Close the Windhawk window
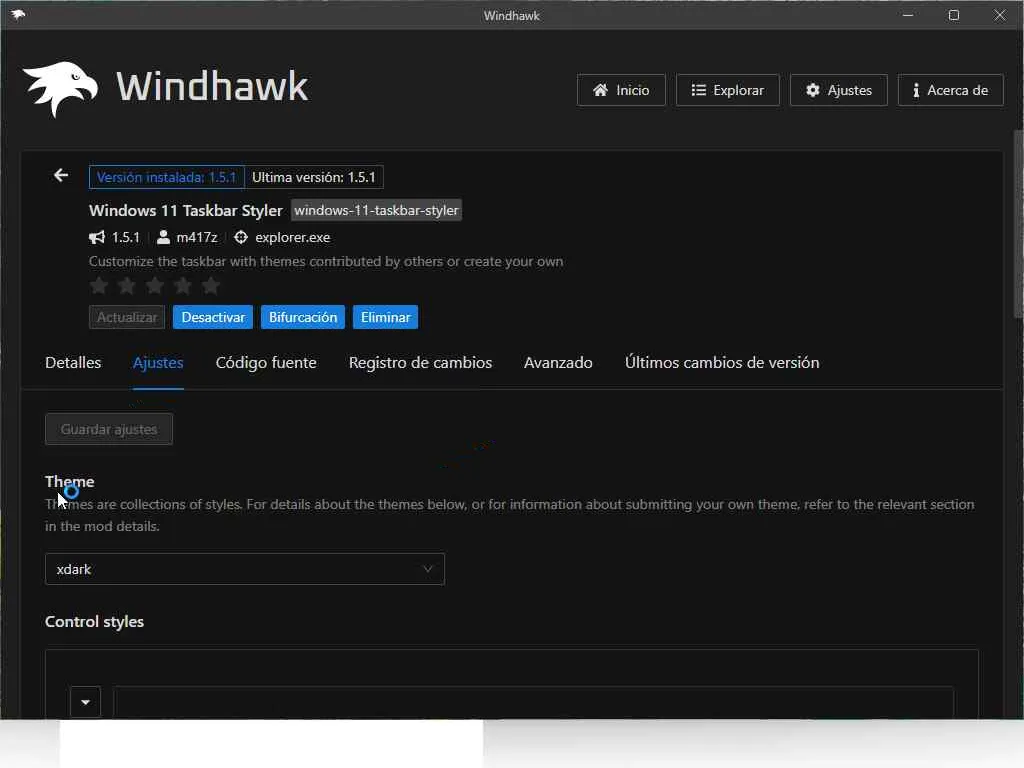This screenshot has height=768, width=1024. [1000, 15]
